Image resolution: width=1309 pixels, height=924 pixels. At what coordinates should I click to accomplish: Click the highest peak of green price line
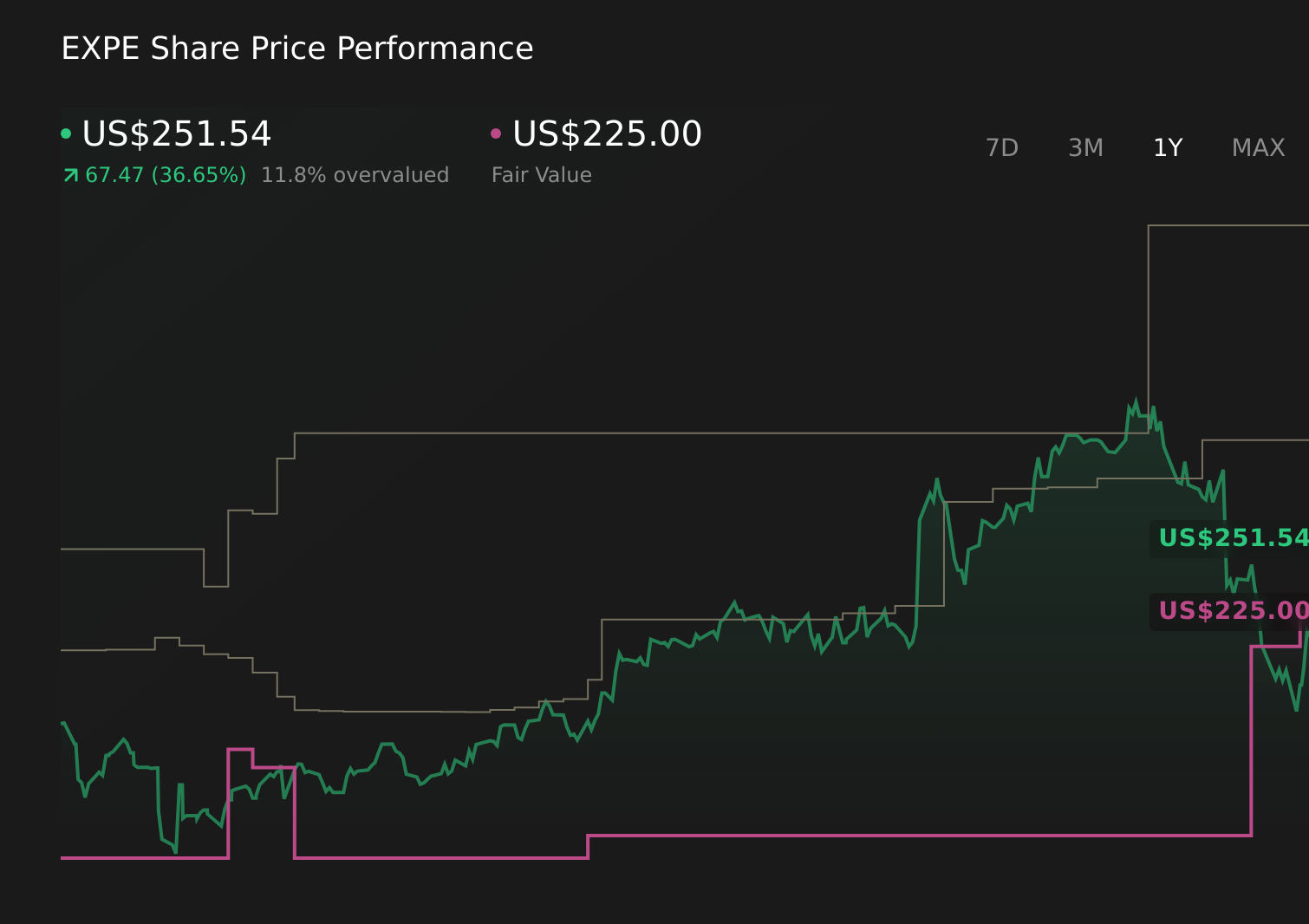(x=1136, y=401)
